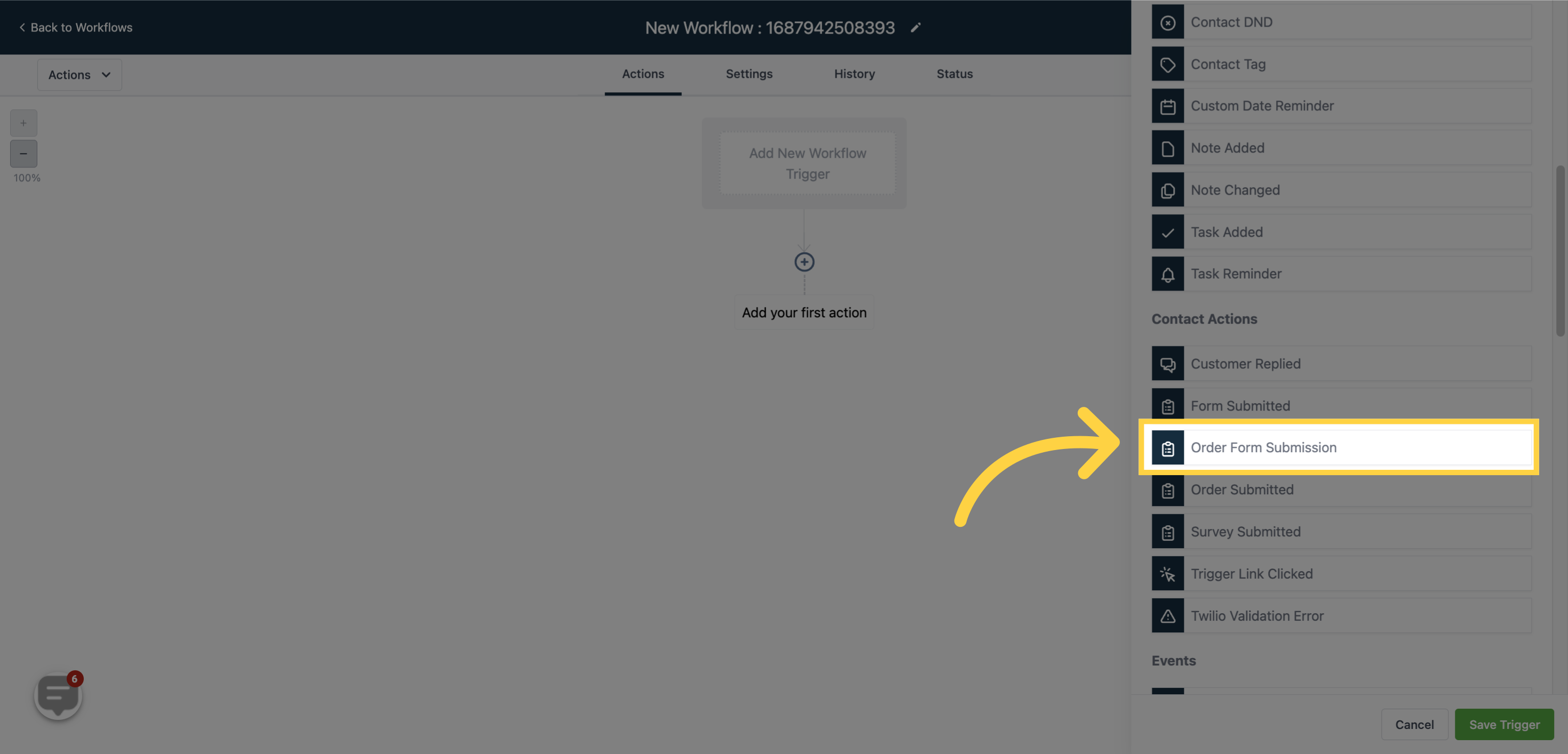The image size is (1568, 754).
Task: Click the Task Added checkmark icon
Action: 1168,231
